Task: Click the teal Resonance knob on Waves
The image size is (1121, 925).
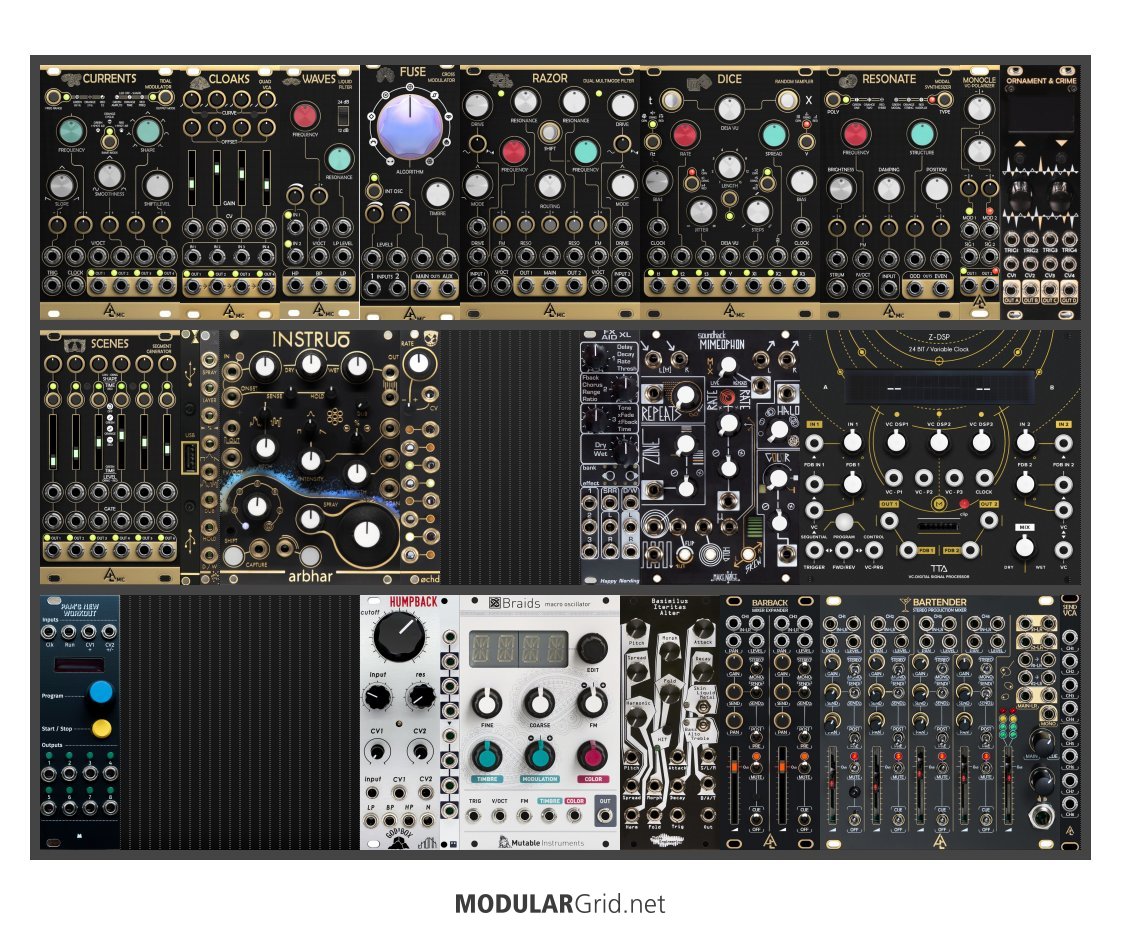Action: (338, 159)
